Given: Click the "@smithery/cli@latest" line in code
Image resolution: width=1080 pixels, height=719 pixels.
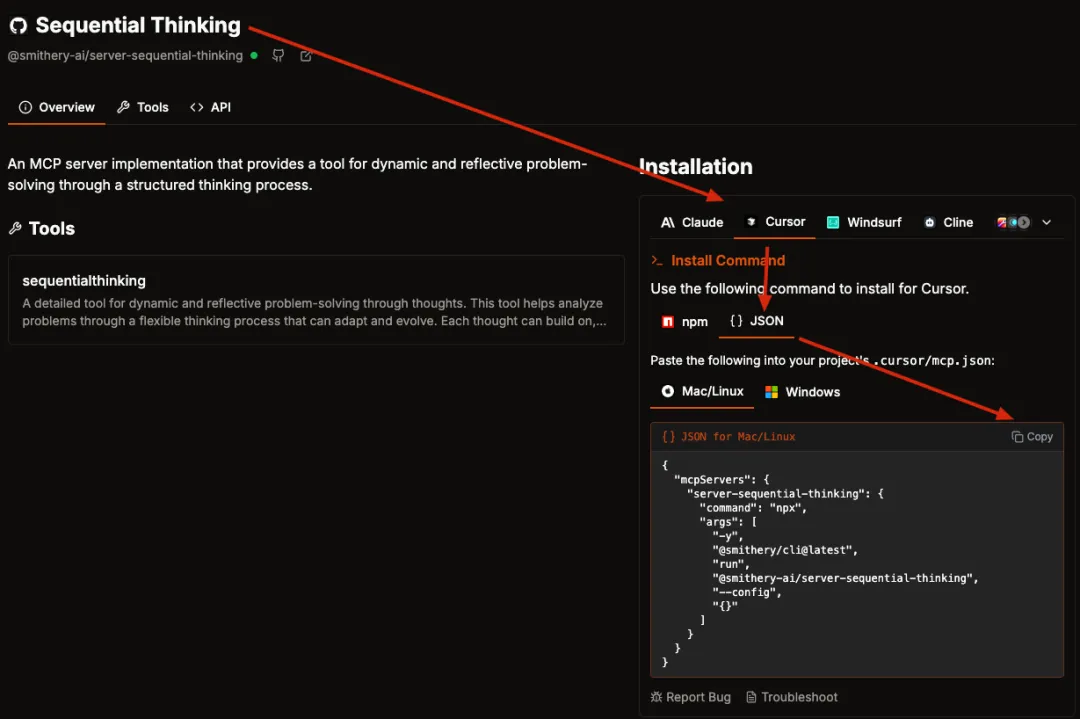Looking at the screenshot, I should pos(785,550).
